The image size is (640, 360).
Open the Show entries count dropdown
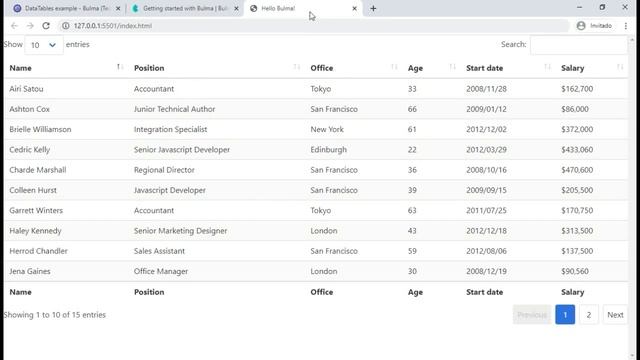(x=44, y=45)
